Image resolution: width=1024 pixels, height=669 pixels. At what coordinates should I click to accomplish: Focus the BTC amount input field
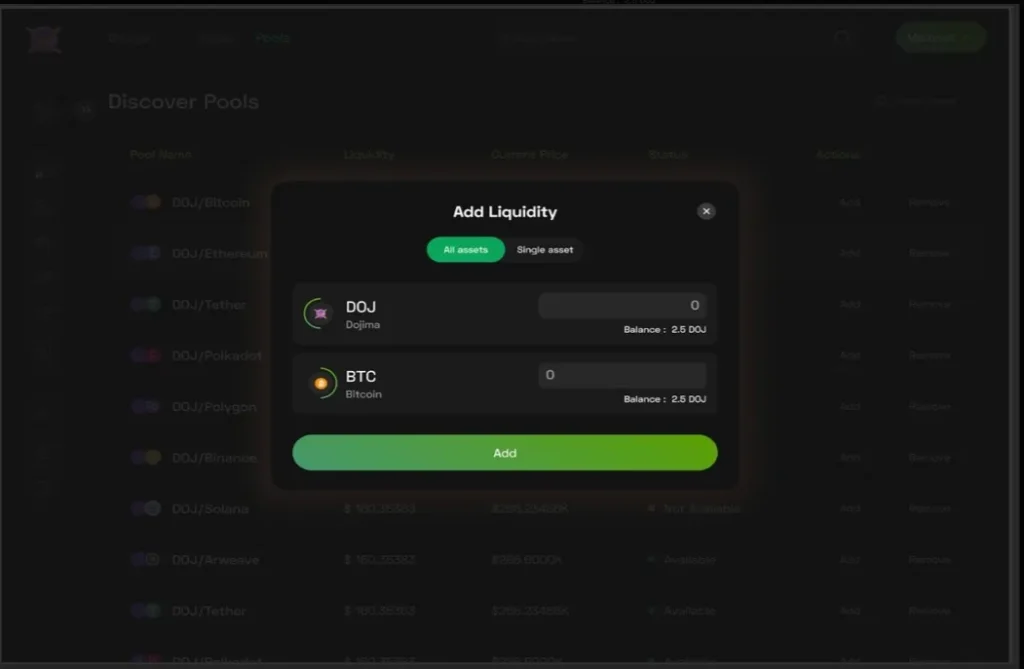coord(622,375)
